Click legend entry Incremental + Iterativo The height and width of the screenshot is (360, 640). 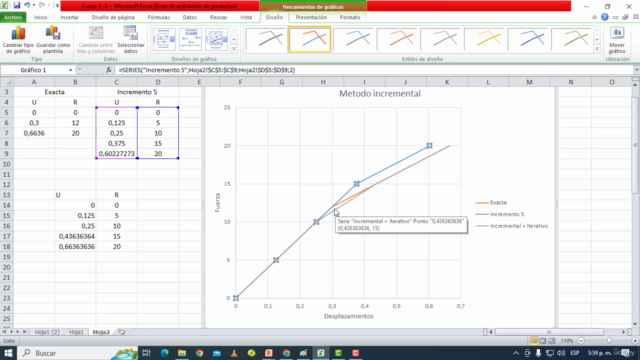pyautogui.click(x=512, y=226)
